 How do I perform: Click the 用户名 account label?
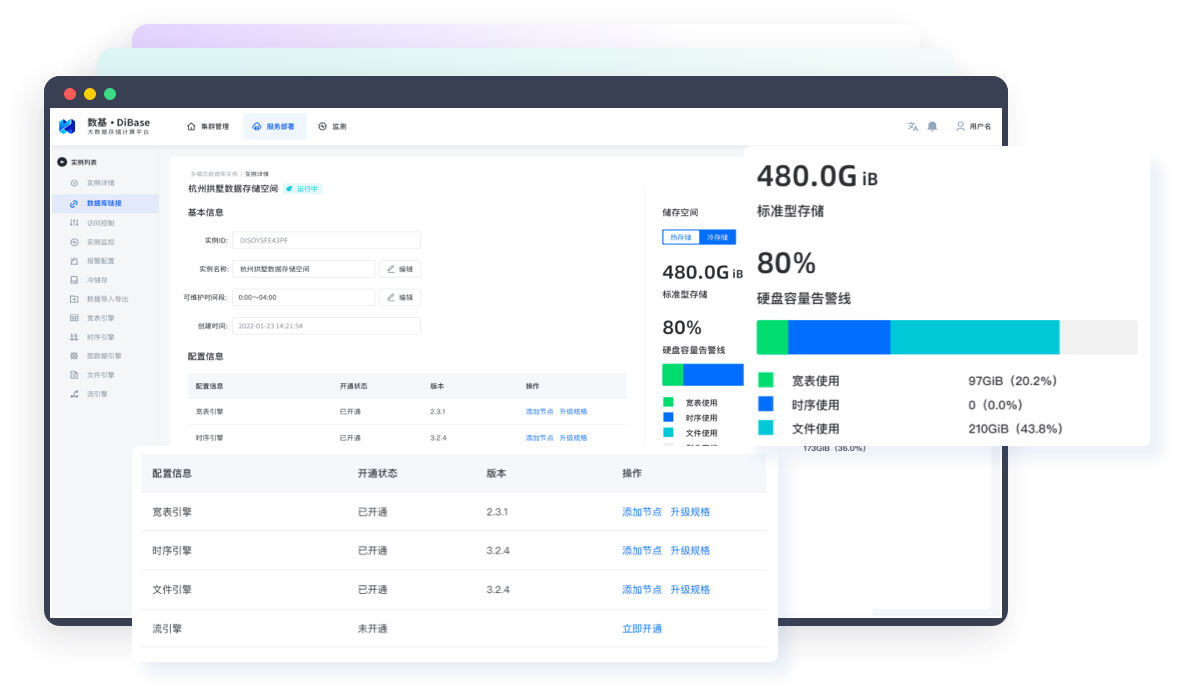click(980, 126)
